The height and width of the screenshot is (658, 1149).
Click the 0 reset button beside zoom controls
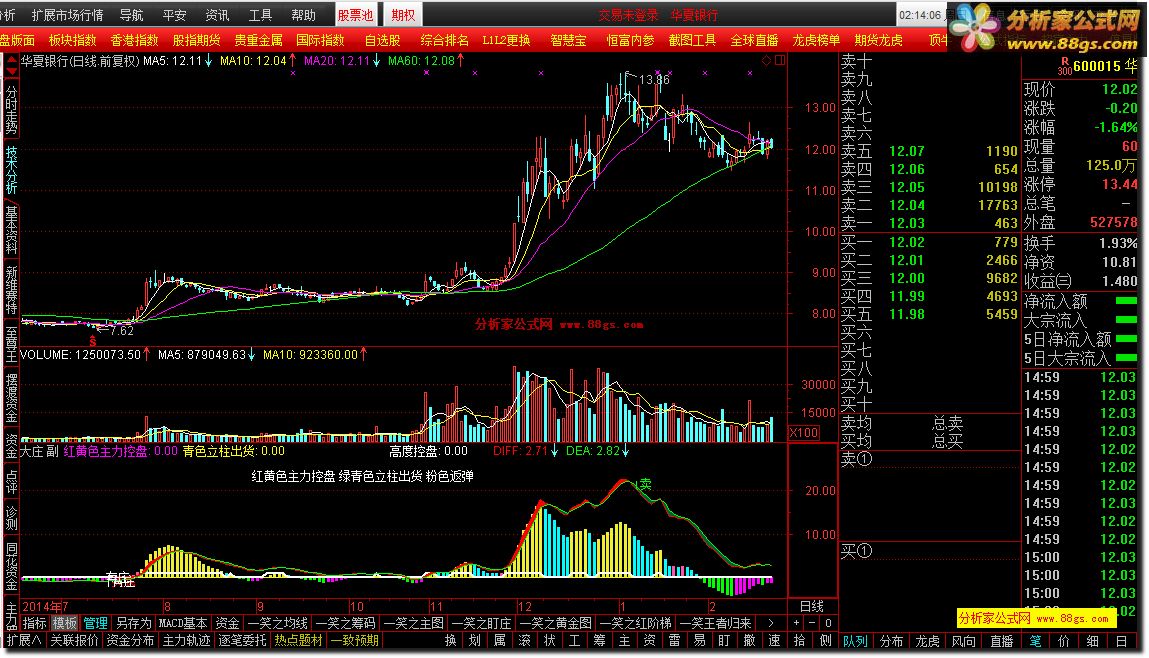828,623
